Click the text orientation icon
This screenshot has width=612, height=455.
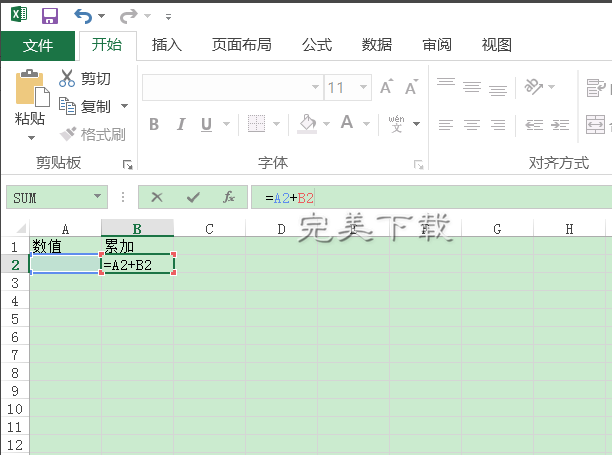[534, 87]
